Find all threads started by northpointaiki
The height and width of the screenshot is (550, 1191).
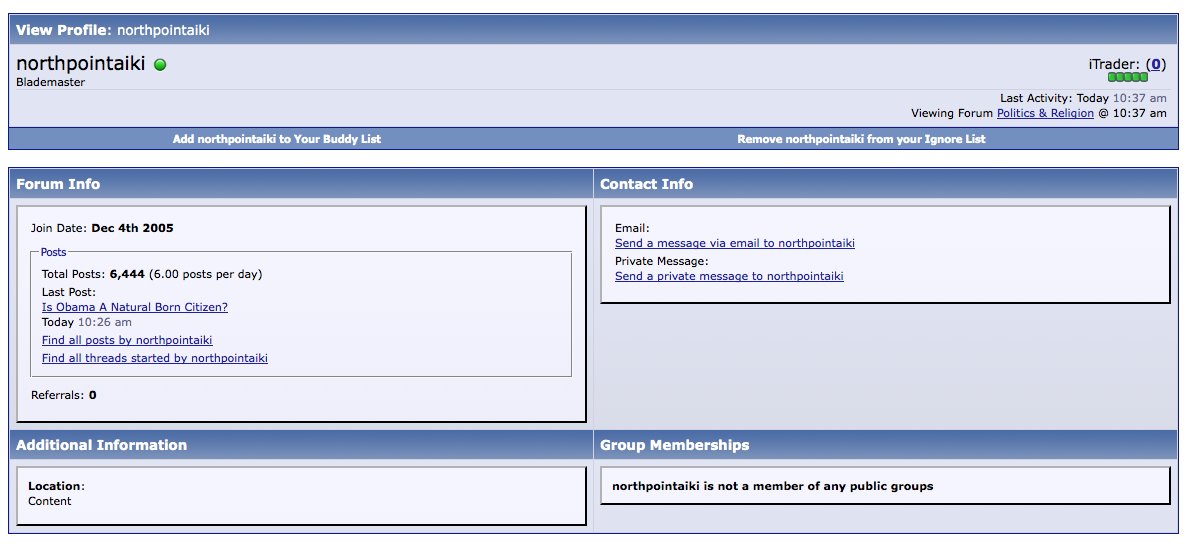[x=155, y=358]
